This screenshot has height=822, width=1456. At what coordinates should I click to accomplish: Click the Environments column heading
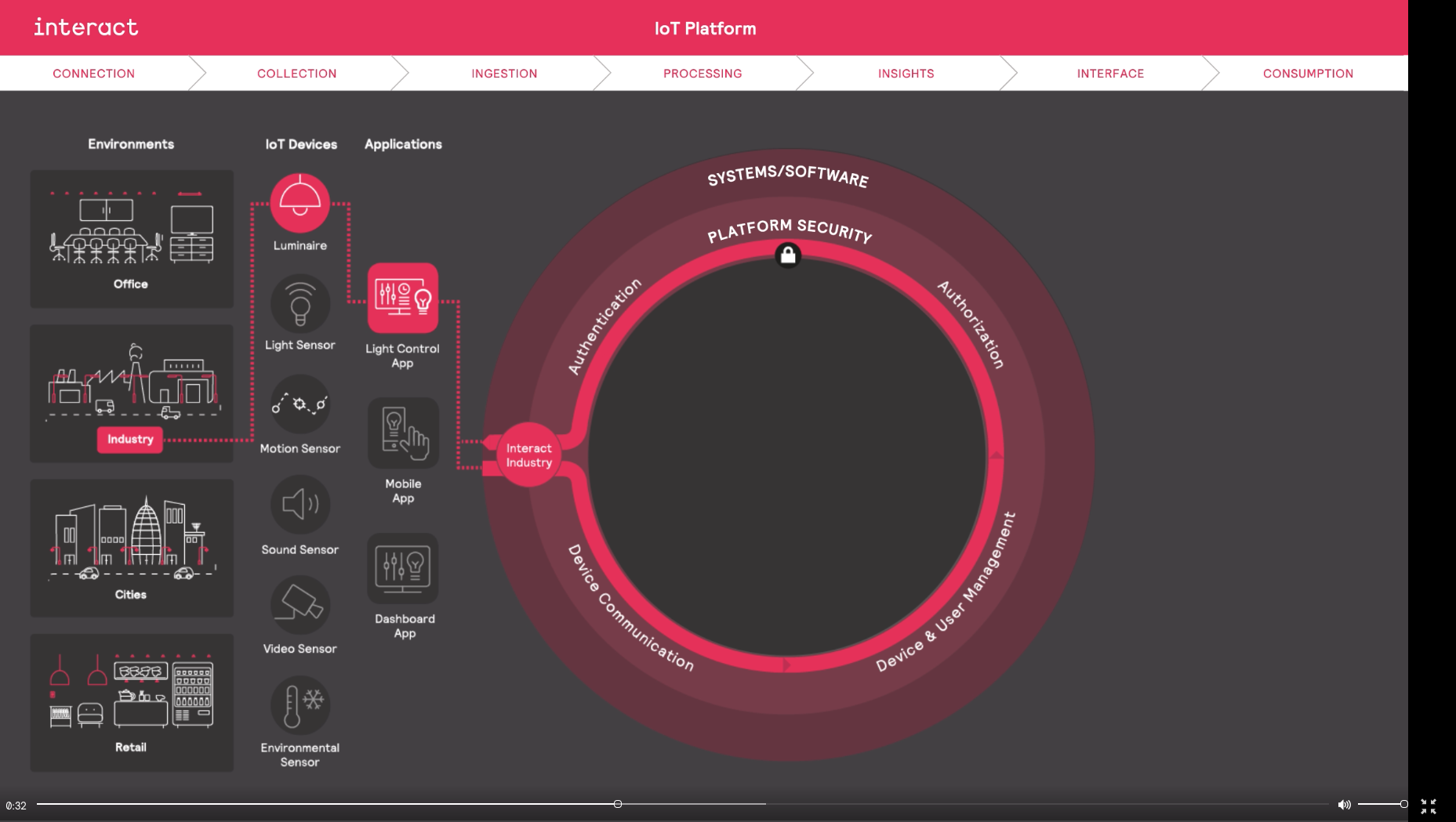click(131, 144)
